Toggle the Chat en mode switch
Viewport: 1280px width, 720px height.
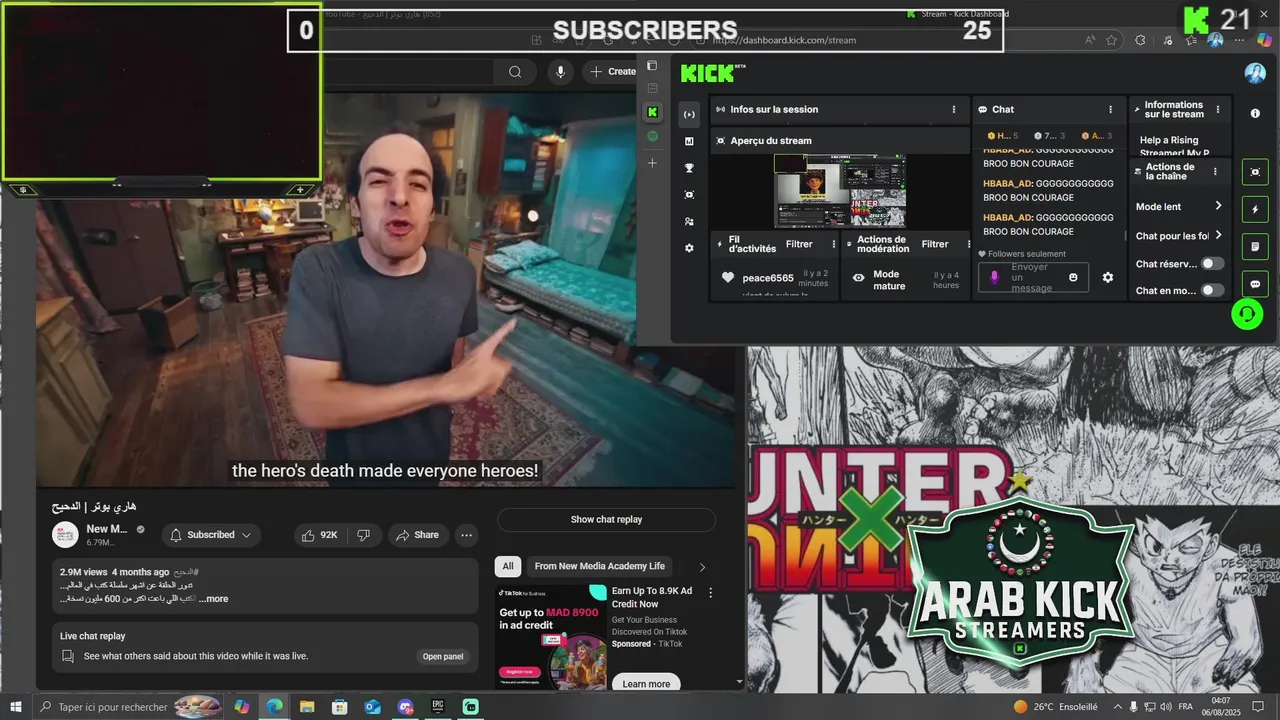[x=1212, y=290]
